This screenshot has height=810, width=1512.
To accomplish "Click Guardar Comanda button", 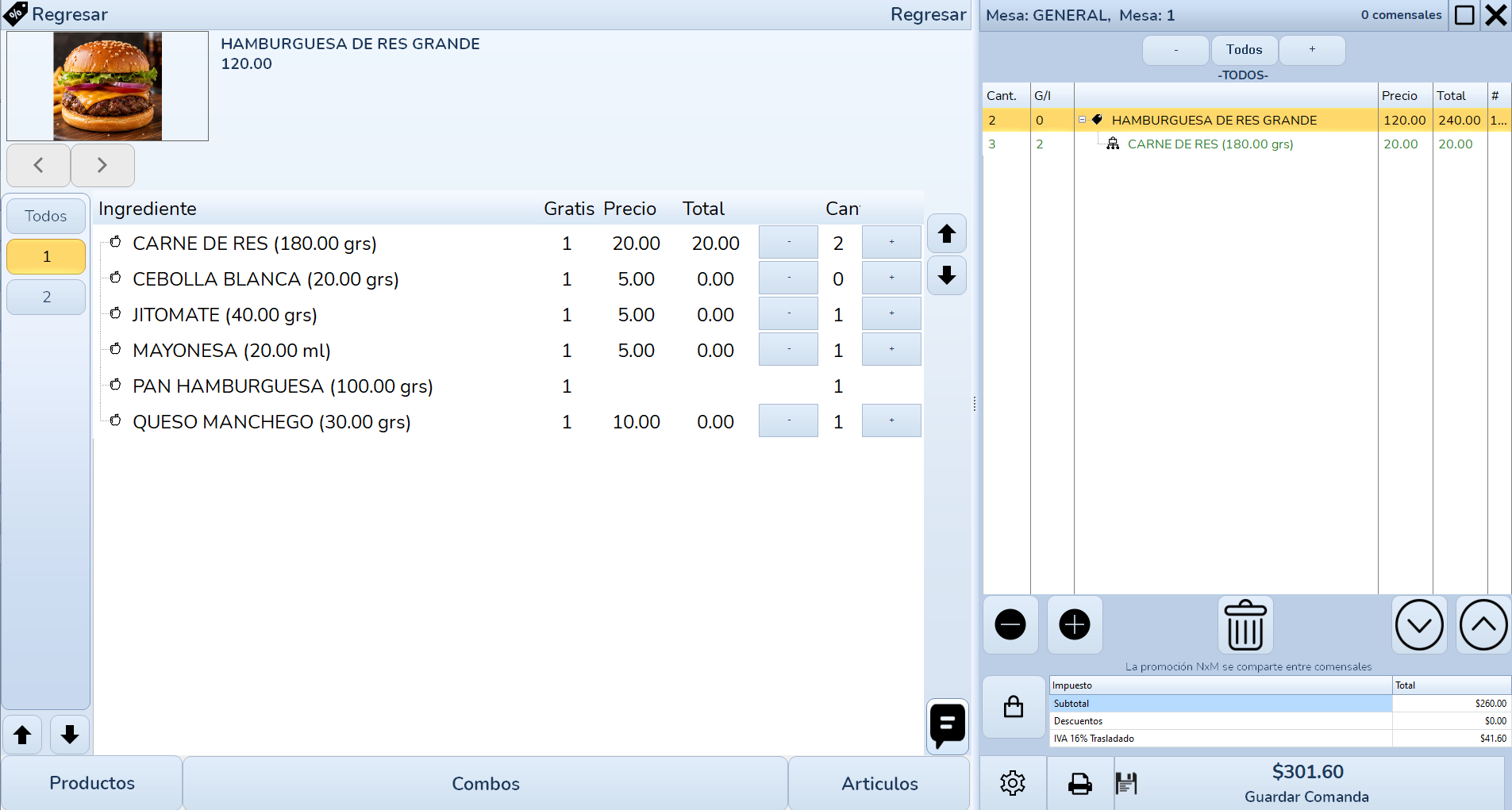I will (x=1307, y=783).
